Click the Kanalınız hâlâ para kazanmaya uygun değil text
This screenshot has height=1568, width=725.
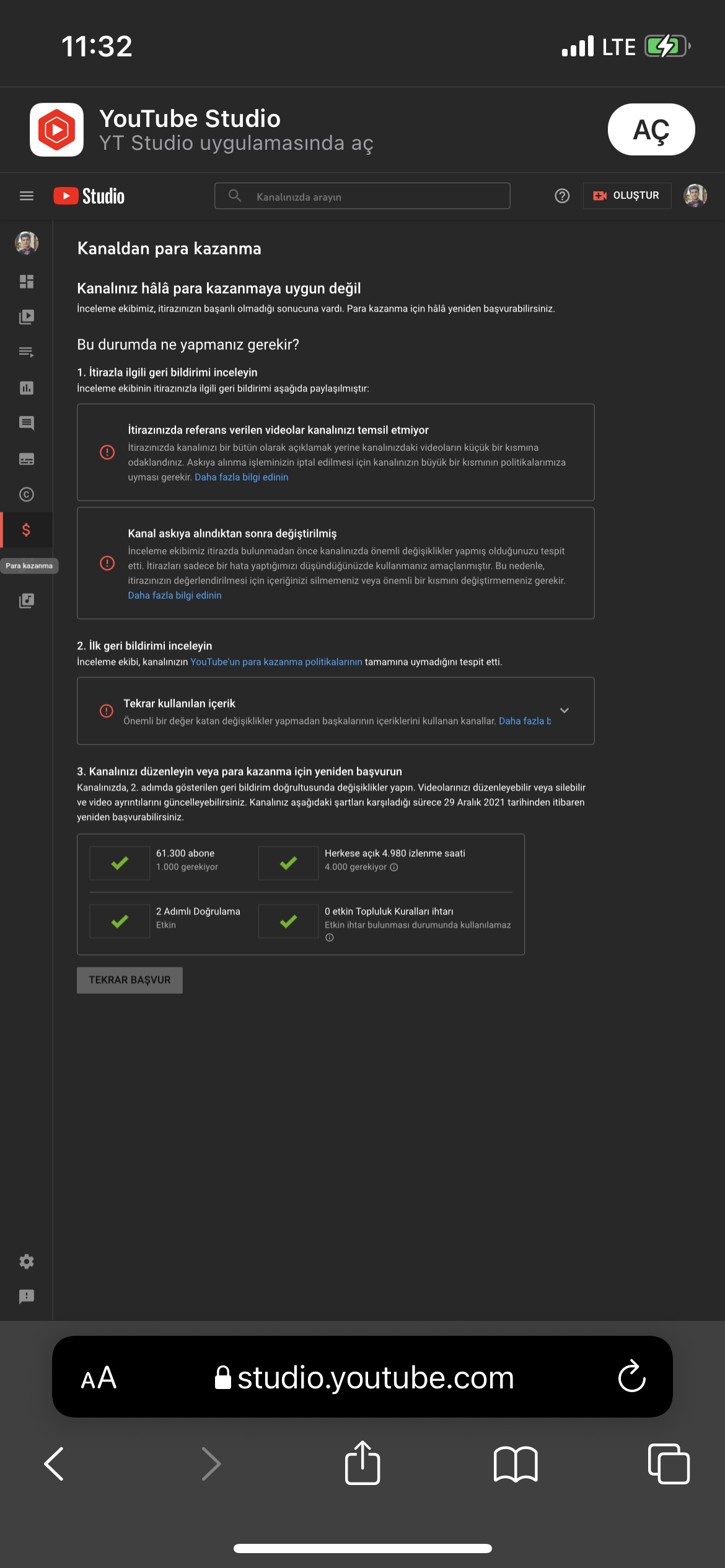219,288
